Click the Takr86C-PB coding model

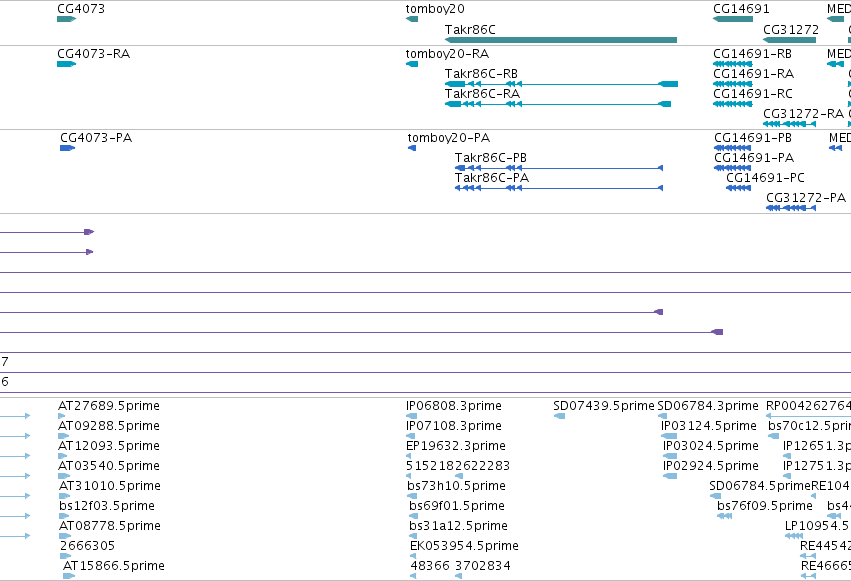[x=559, y=168]
